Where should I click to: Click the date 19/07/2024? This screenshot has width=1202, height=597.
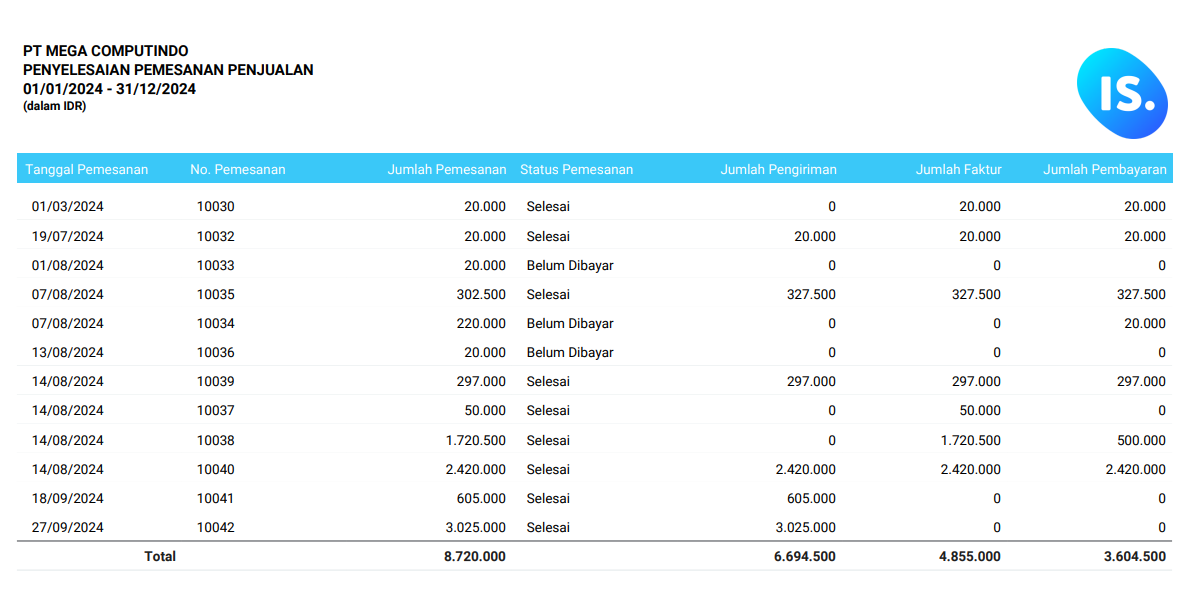(68, 236)
